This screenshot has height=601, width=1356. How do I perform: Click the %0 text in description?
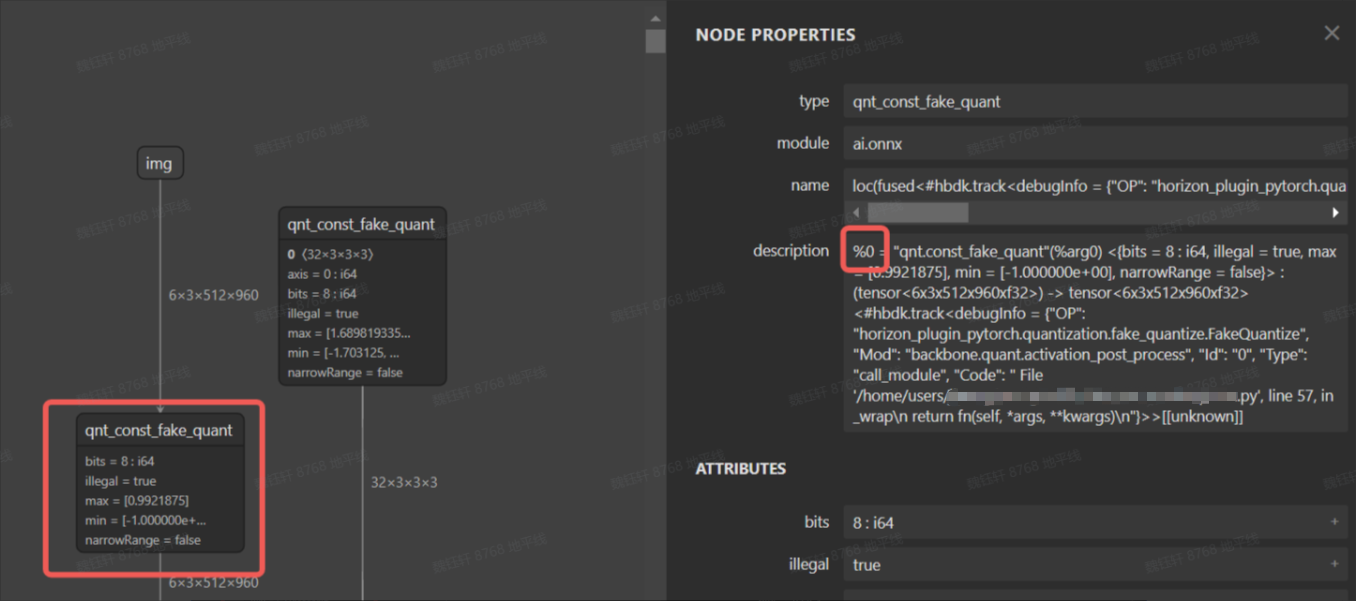[863, 251]
